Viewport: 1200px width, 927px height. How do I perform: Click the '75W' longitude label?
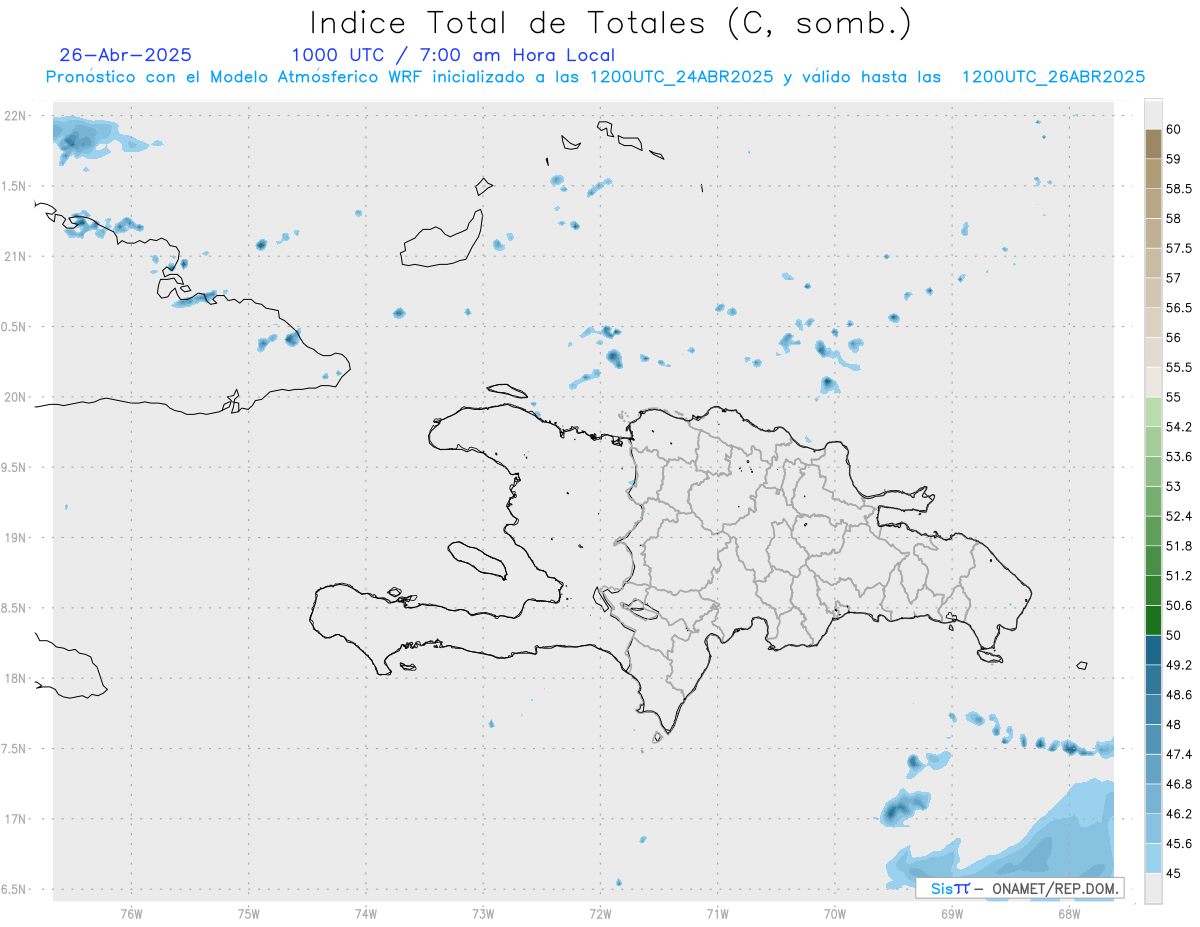(249, 913)
